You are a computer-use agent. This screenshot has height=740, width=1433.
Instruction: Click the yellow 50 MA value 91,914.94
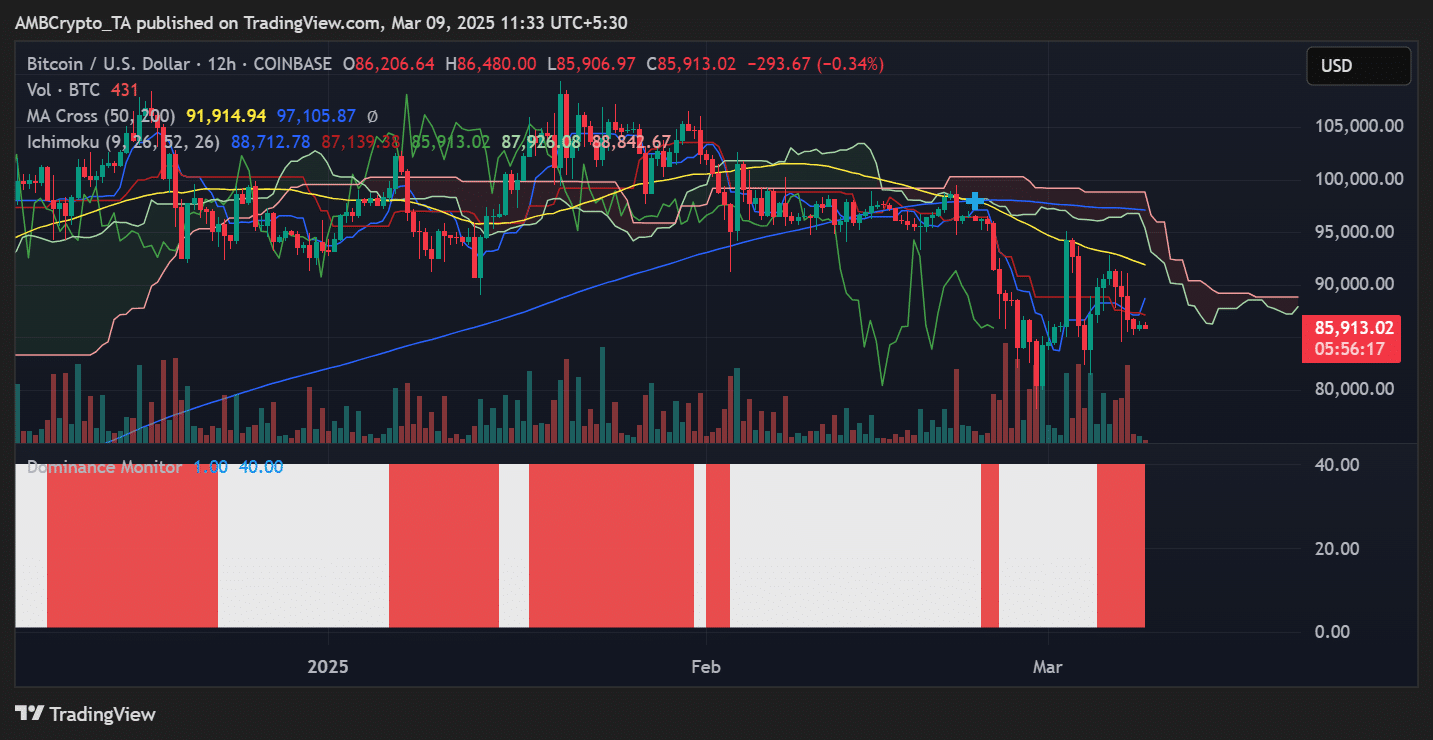[226, 116]
